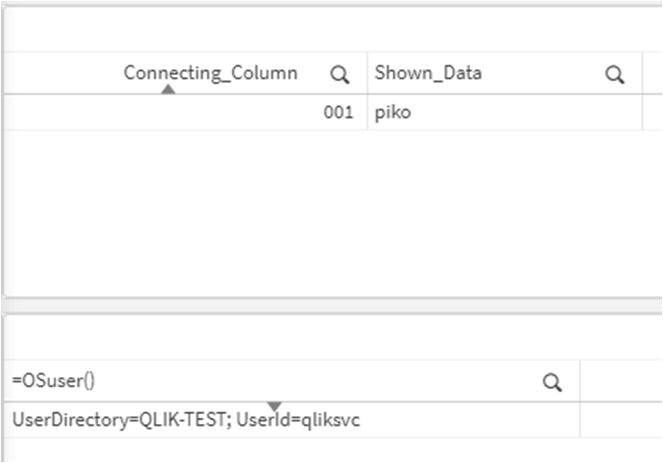Image resolution: width=663 pixels, height=463 pixels.
Task: Click empty header right of Shown_Data
Action: pyautogui.click(x=652, y=73)
